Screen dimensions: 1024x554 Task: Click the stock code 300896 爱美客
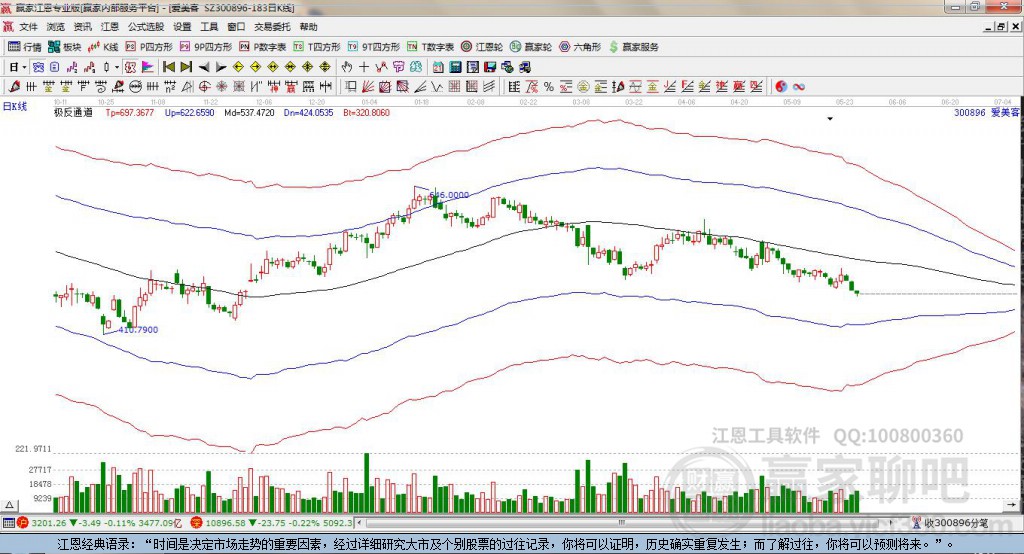click(986, 112)
